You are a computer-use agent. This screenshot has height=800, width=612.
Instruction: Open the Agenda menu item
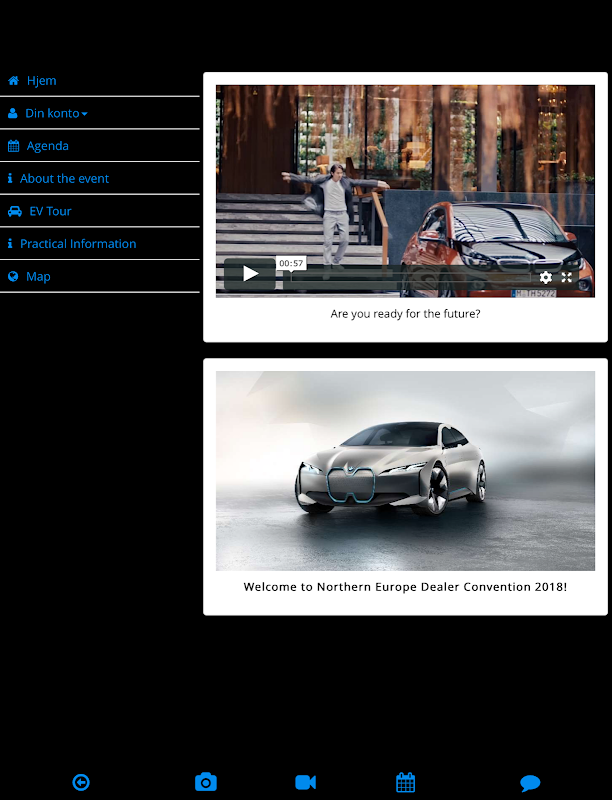click(x=47, y=146)
